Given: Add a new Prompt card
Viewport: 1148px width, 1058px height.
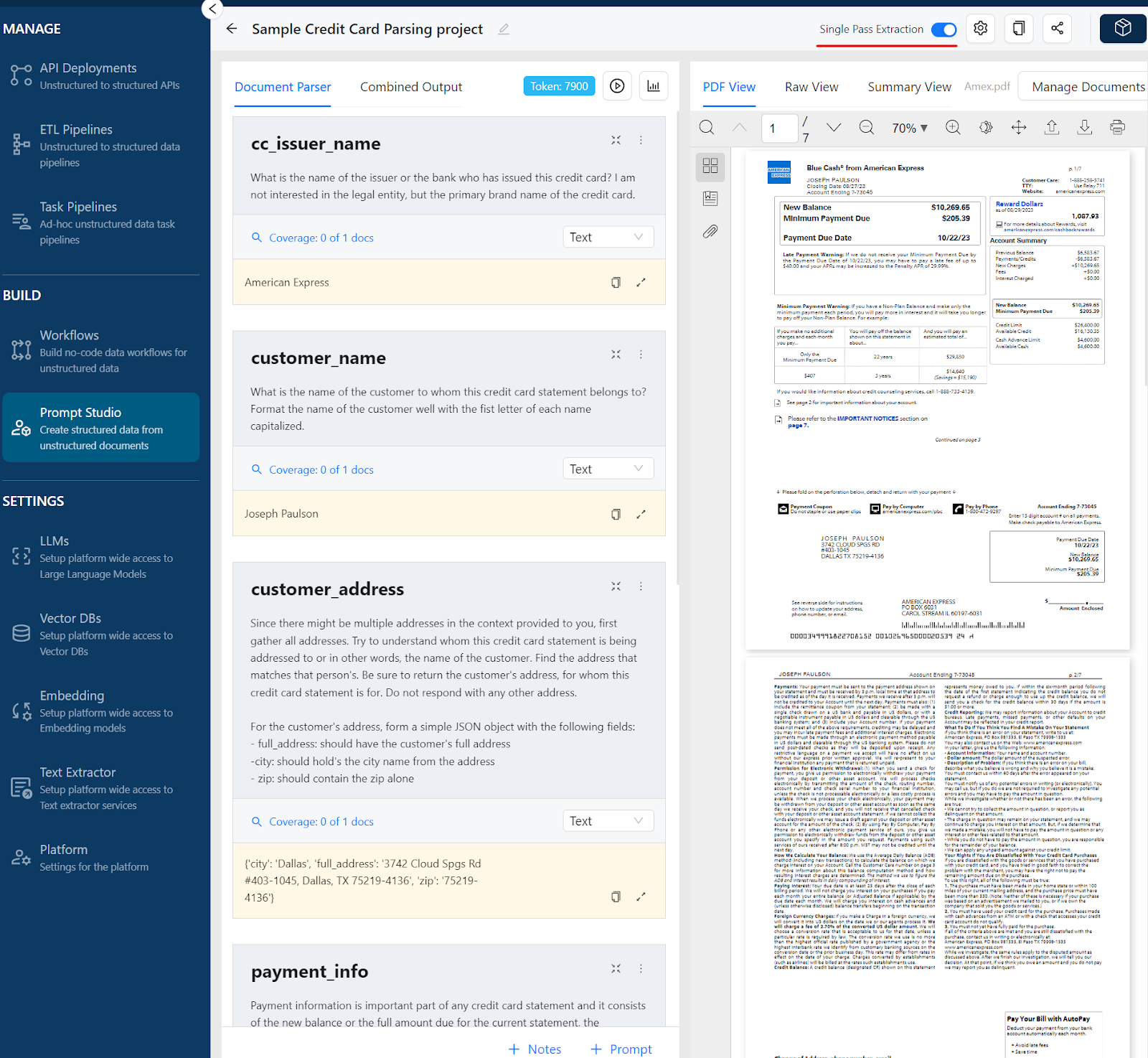Looking at the screenshot, I should click(621, 1049).
